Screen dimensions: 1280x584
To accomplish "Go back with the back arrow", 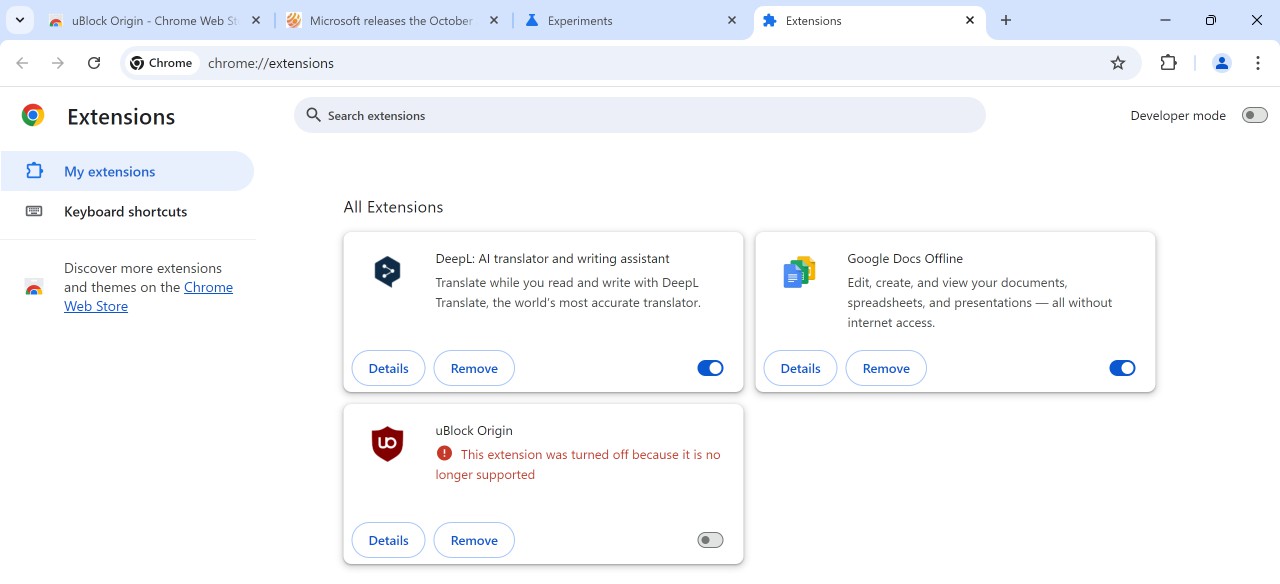I will point(22,63).
